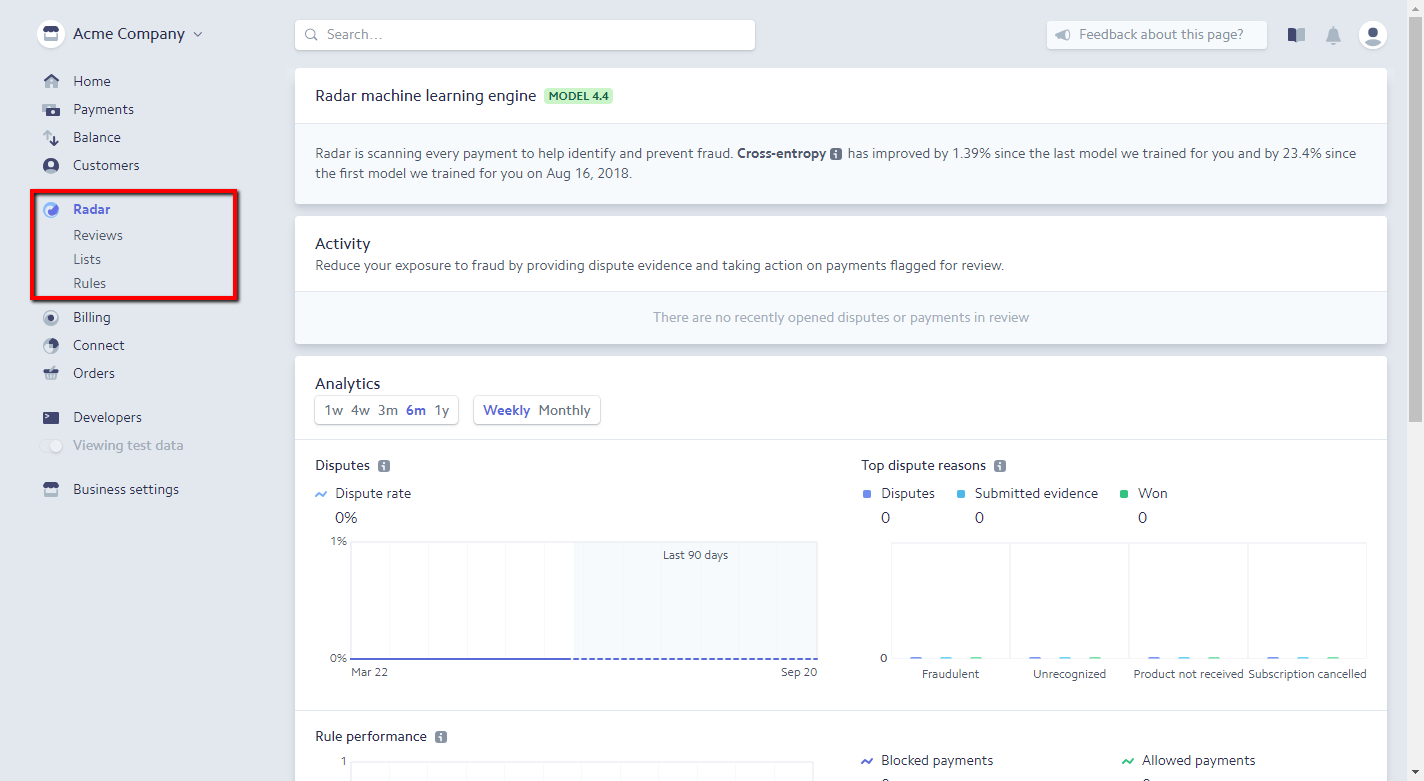Click the Won legend color square
The image size is (1424, 781).
pos(1124,494)
